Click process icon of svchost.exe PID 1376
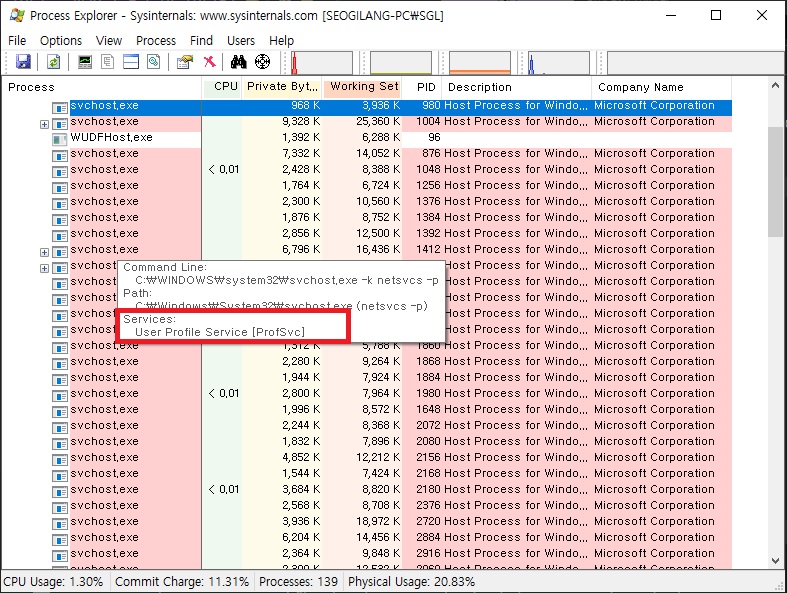This screenshot has height=593, width=787. coord(60,204)
